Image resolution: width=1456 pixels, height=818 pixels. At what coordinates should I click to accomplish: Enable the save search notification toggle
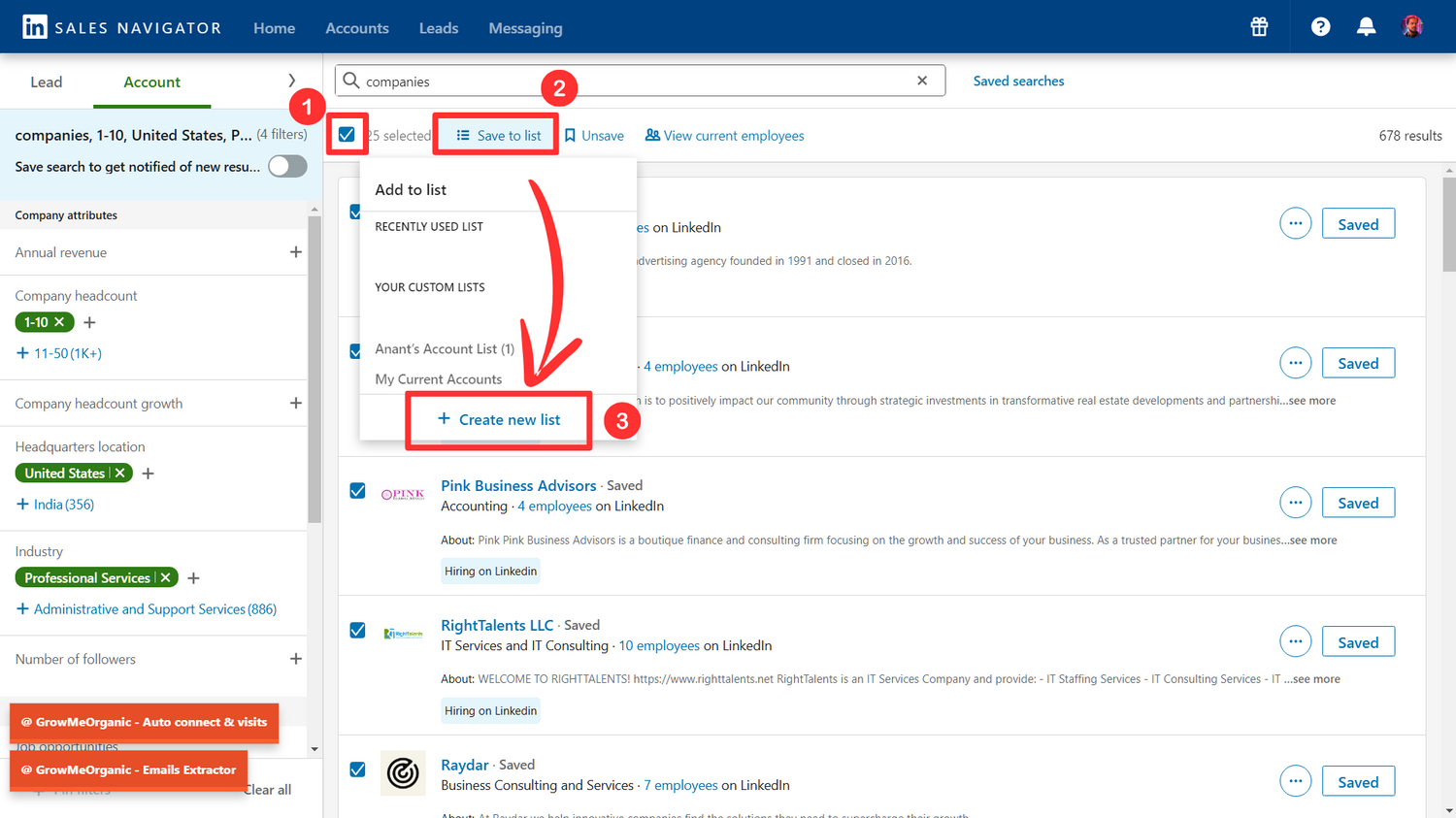coord(287,166)
